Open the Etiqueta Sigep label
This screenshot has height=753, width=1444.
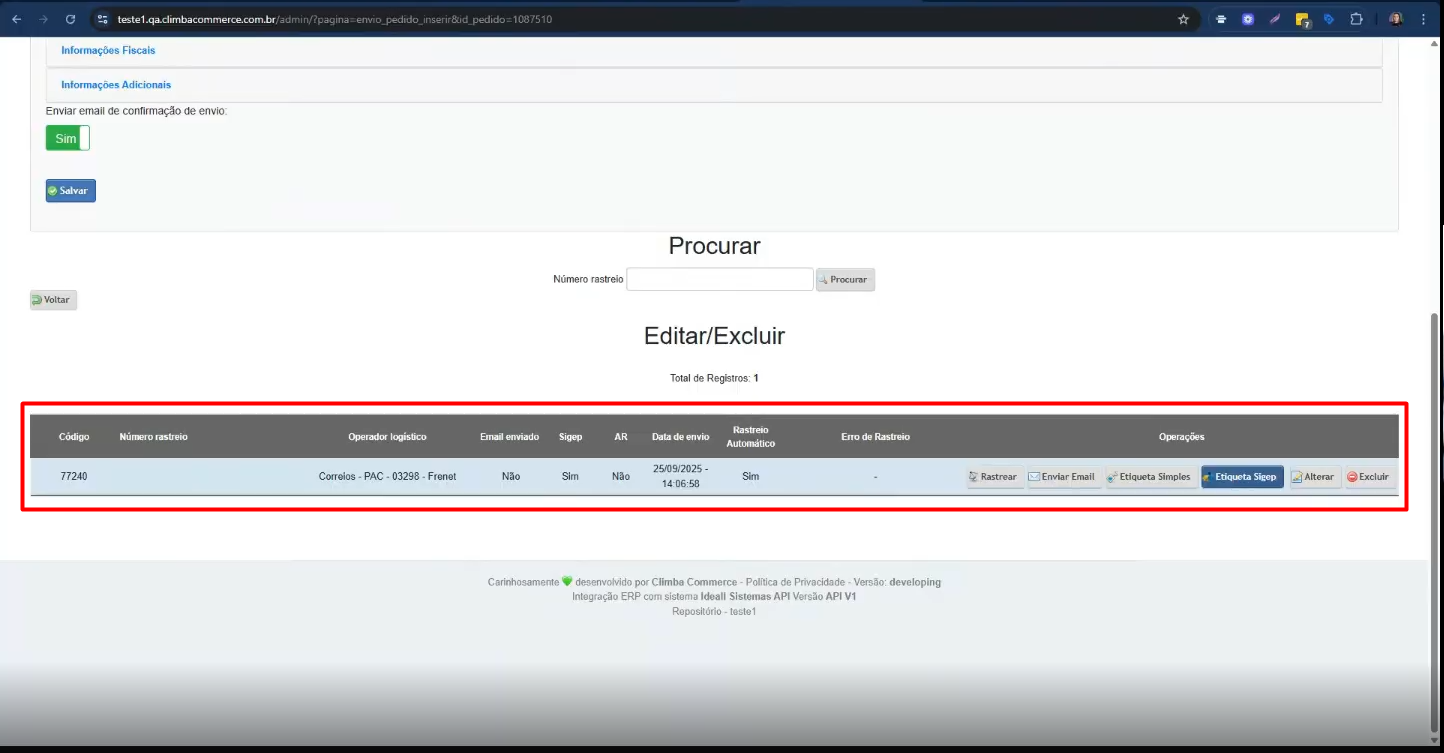(x=1242, y=477)
